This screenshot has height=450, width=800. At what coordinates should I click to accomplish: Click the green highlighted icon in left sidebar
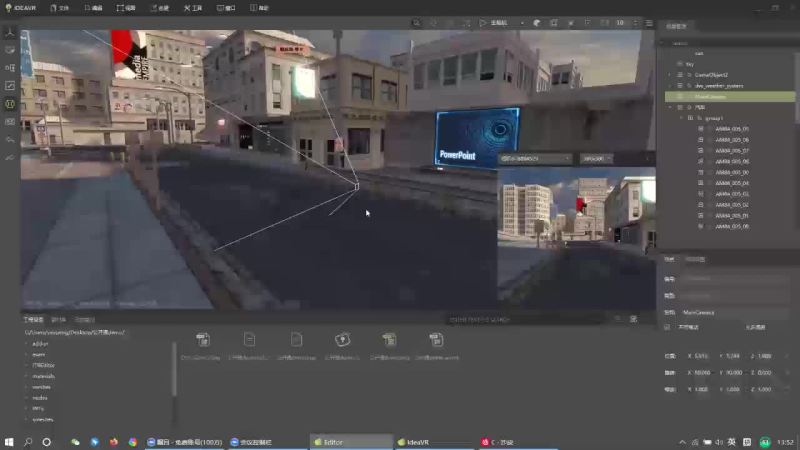[10, 104]
